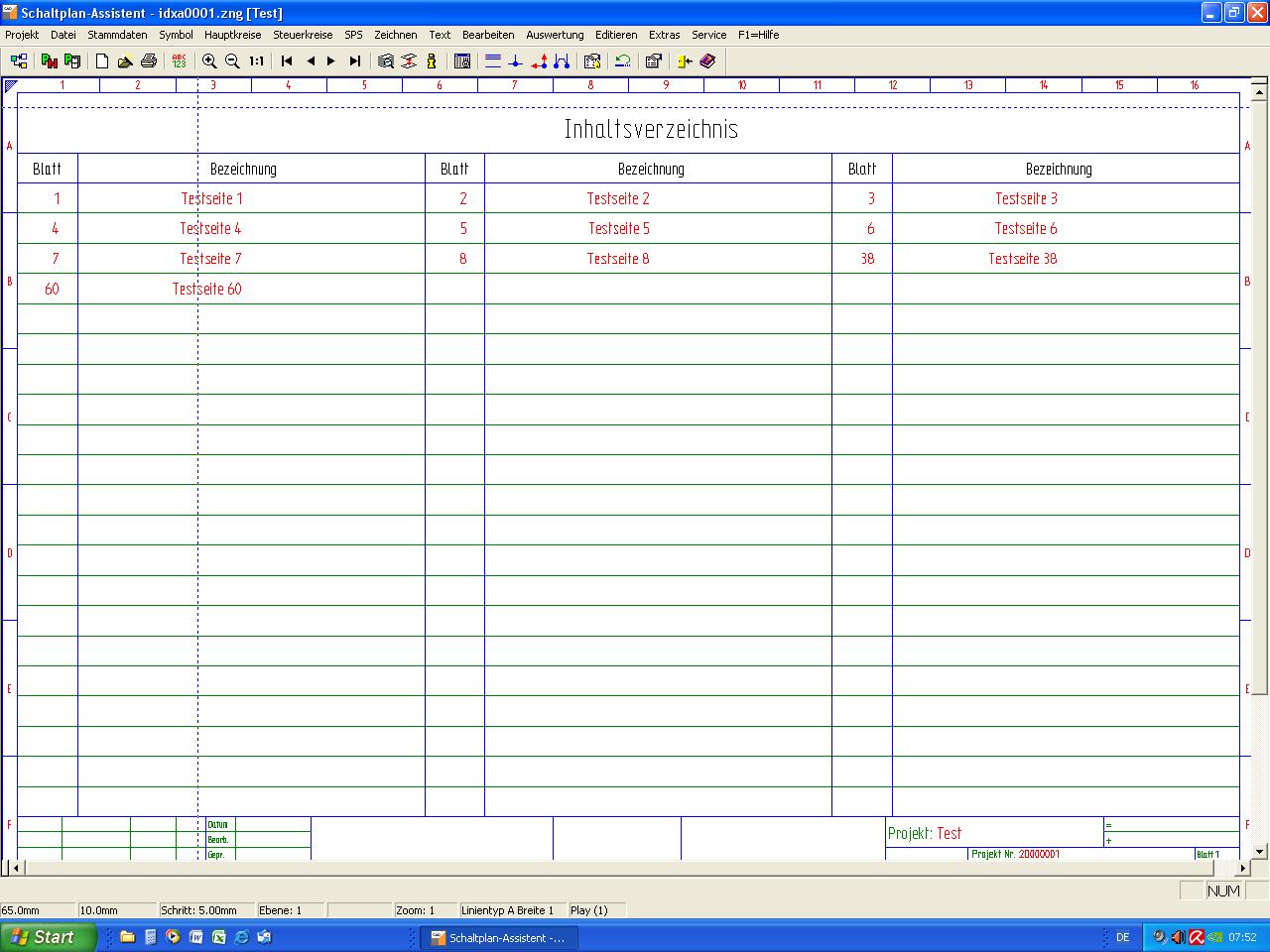Click the Testseite 38 entry
Viewport: 1270px width, 952px height.
1023,259
